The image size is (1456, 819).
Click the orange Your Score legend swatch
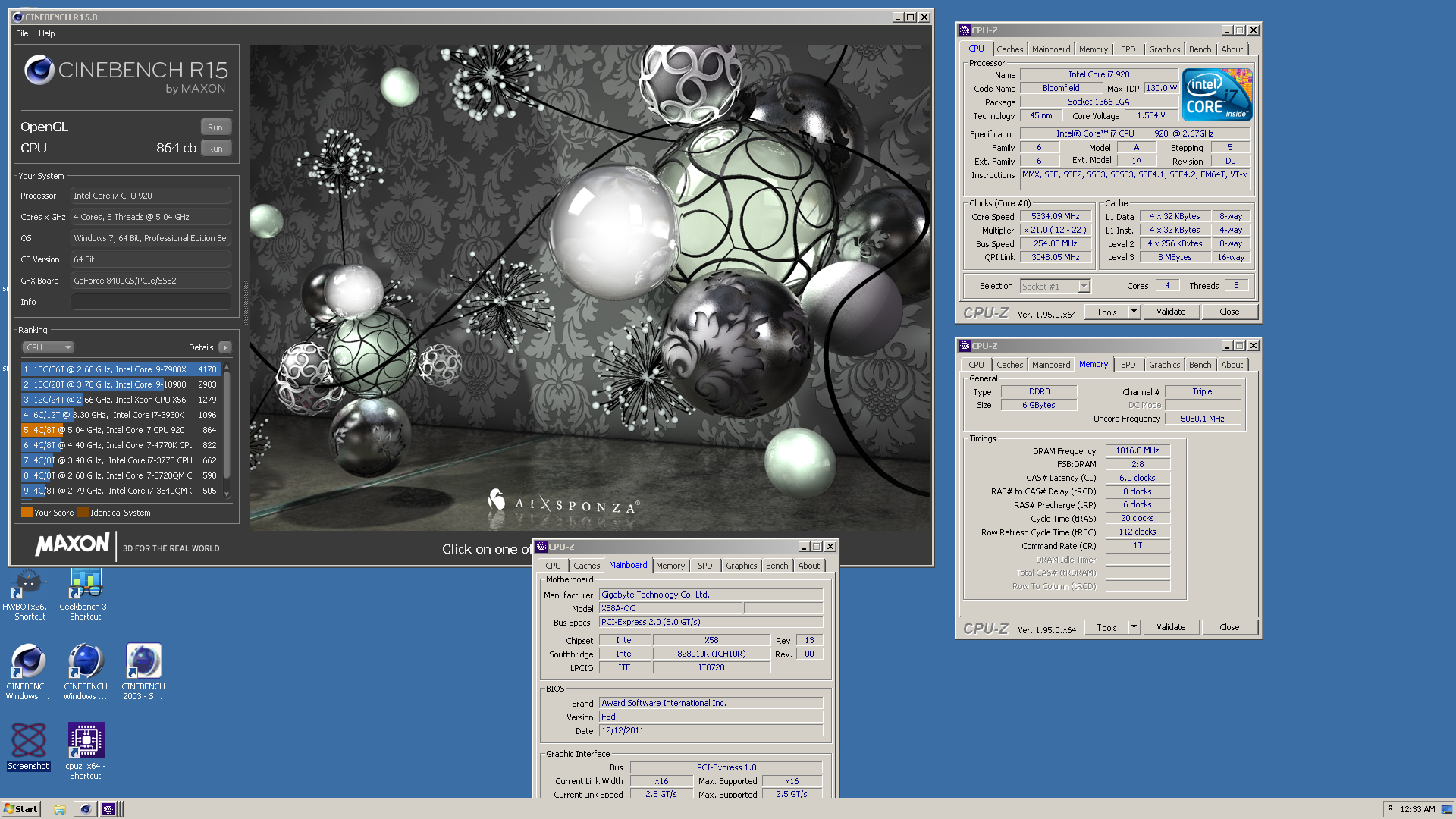point(27,513)
